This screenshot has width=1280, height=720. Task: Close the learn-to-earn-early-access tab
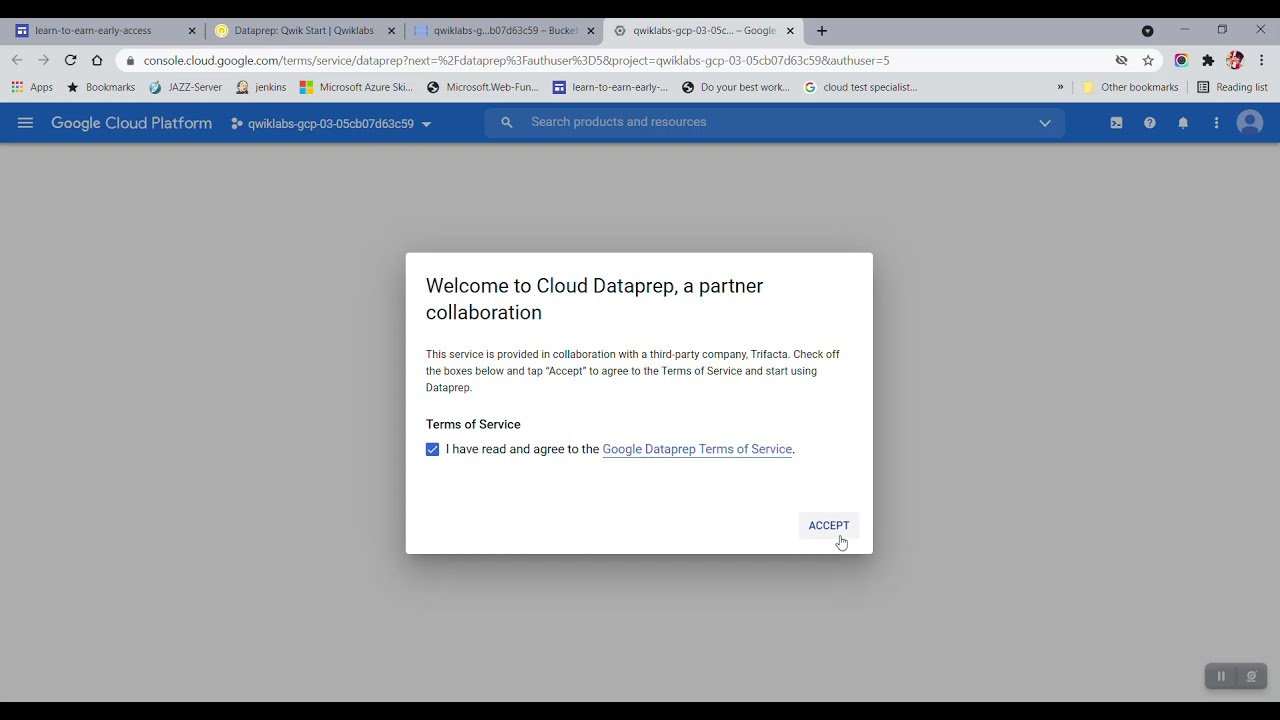pos(192,31)
